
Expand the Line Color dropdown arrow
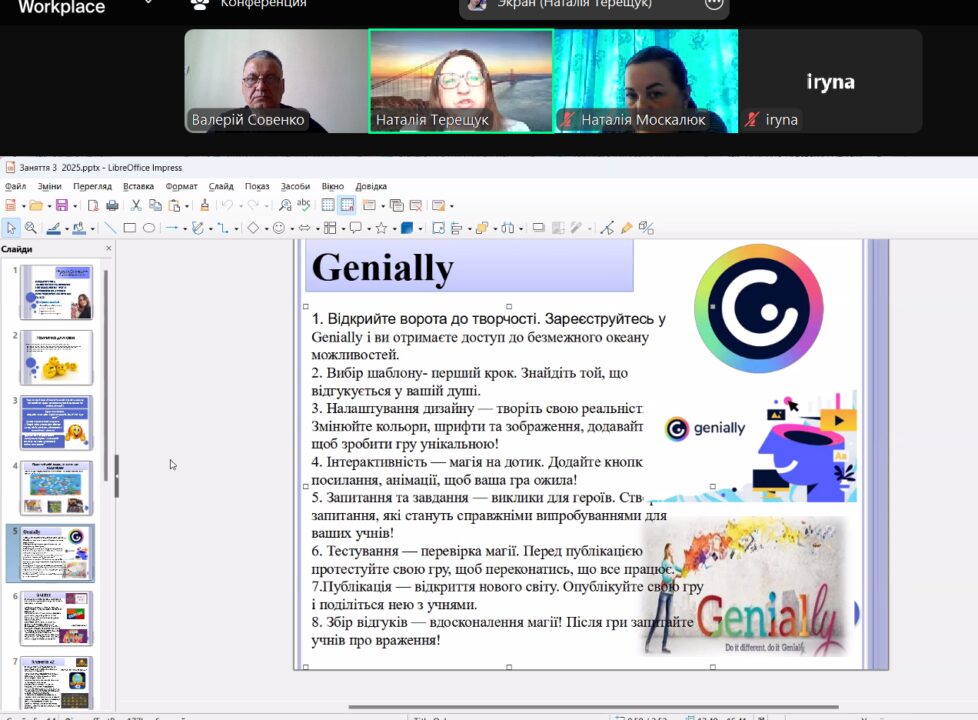click(x=67, y=229)
